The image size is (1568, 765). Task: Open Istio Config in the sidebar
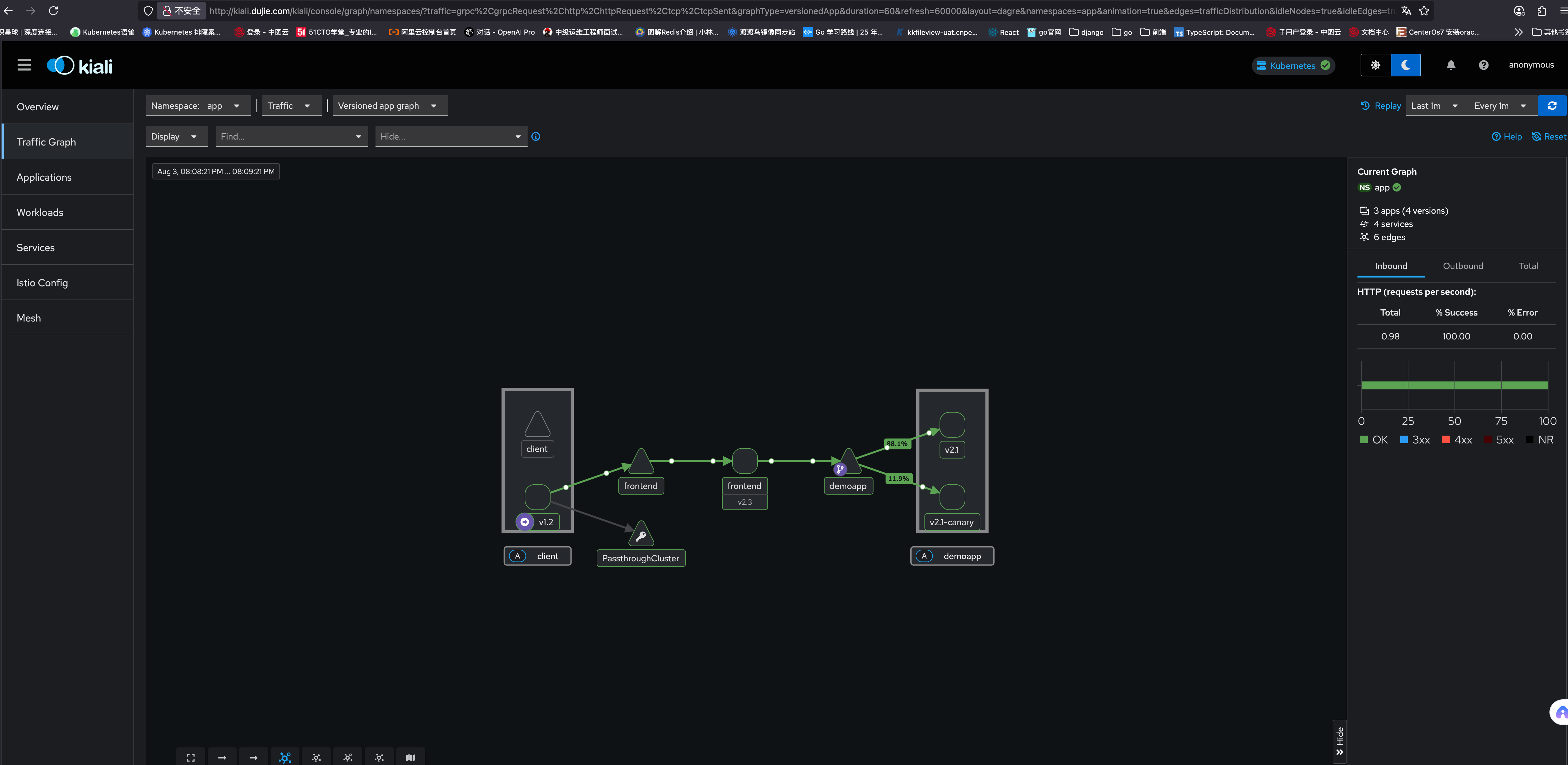tap(68, 283)
